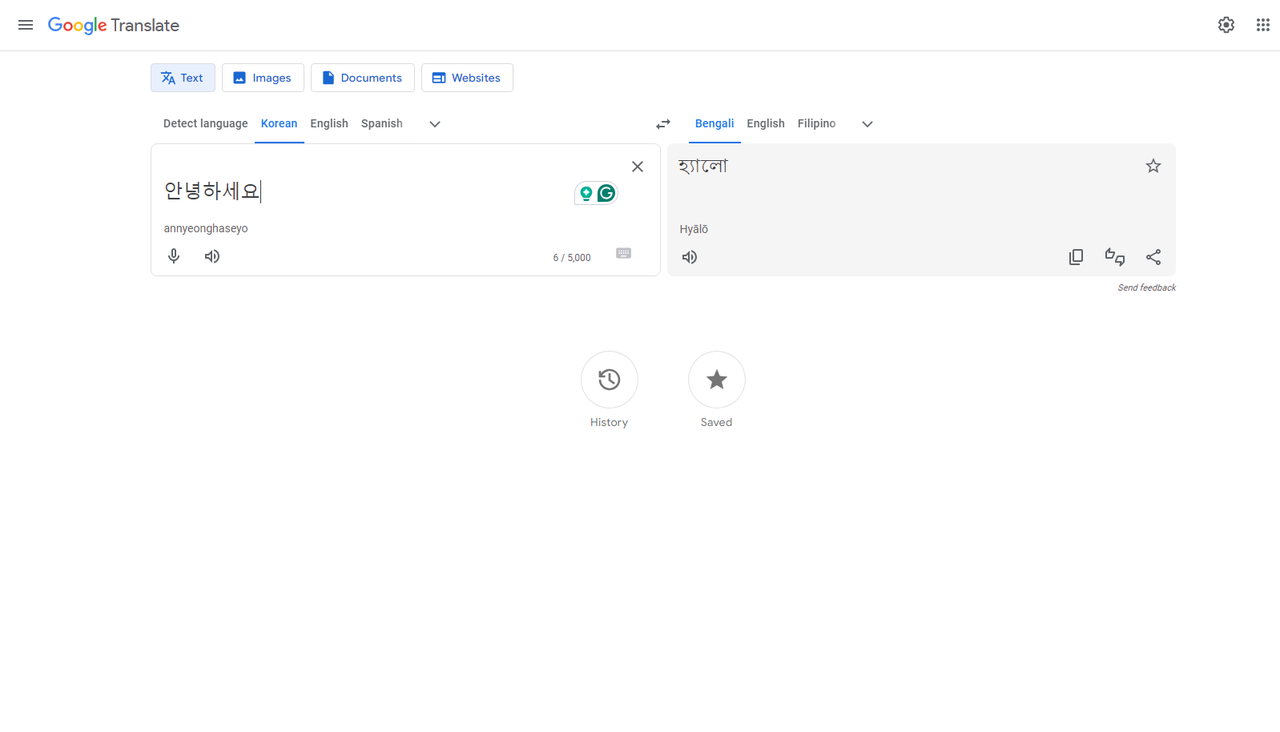Open Google Translate settings gear
1280x732 pixels.
[x=1226, y=24]
